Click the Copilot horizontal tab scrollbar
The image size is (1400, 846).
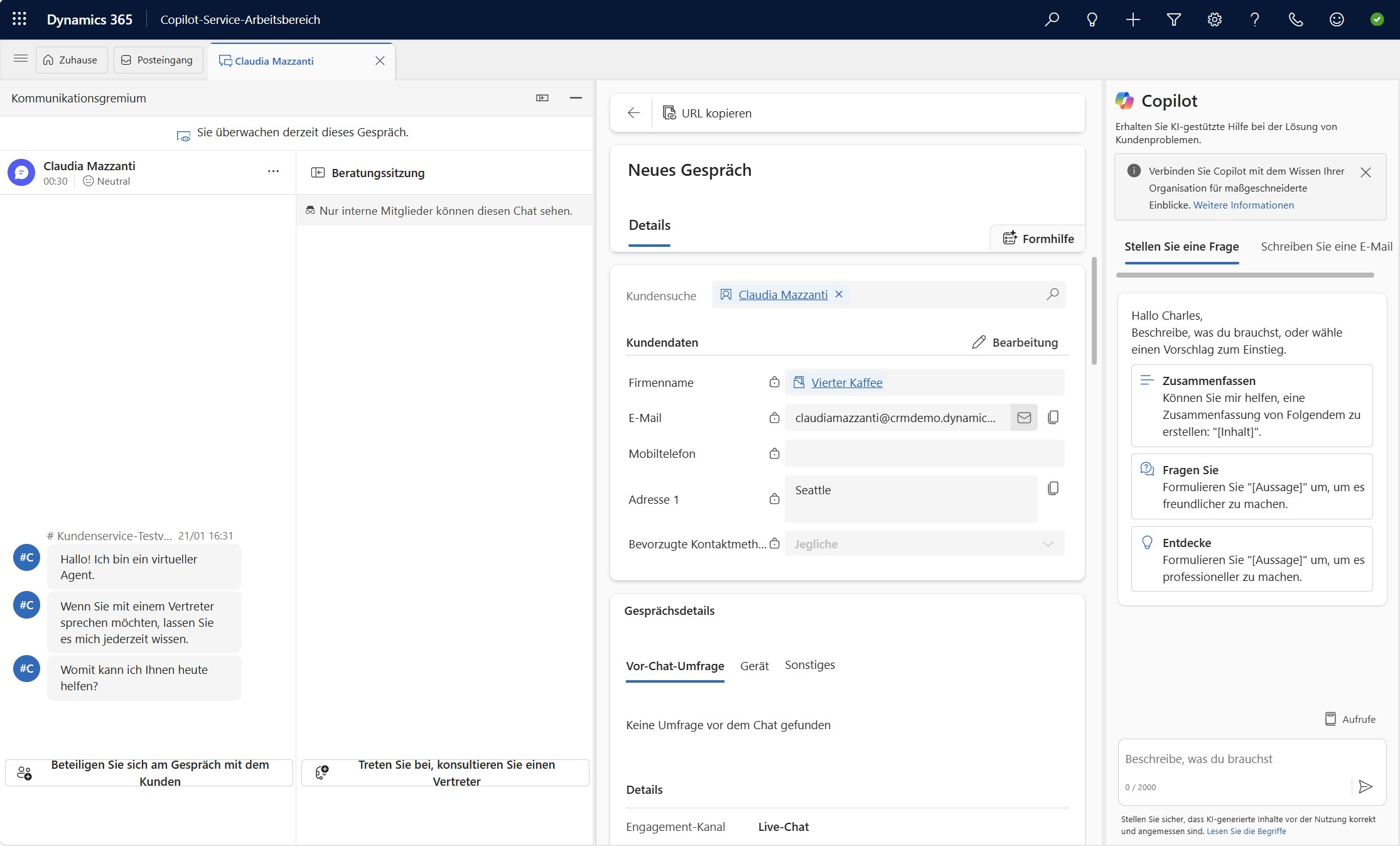[x=1245, y=275]
